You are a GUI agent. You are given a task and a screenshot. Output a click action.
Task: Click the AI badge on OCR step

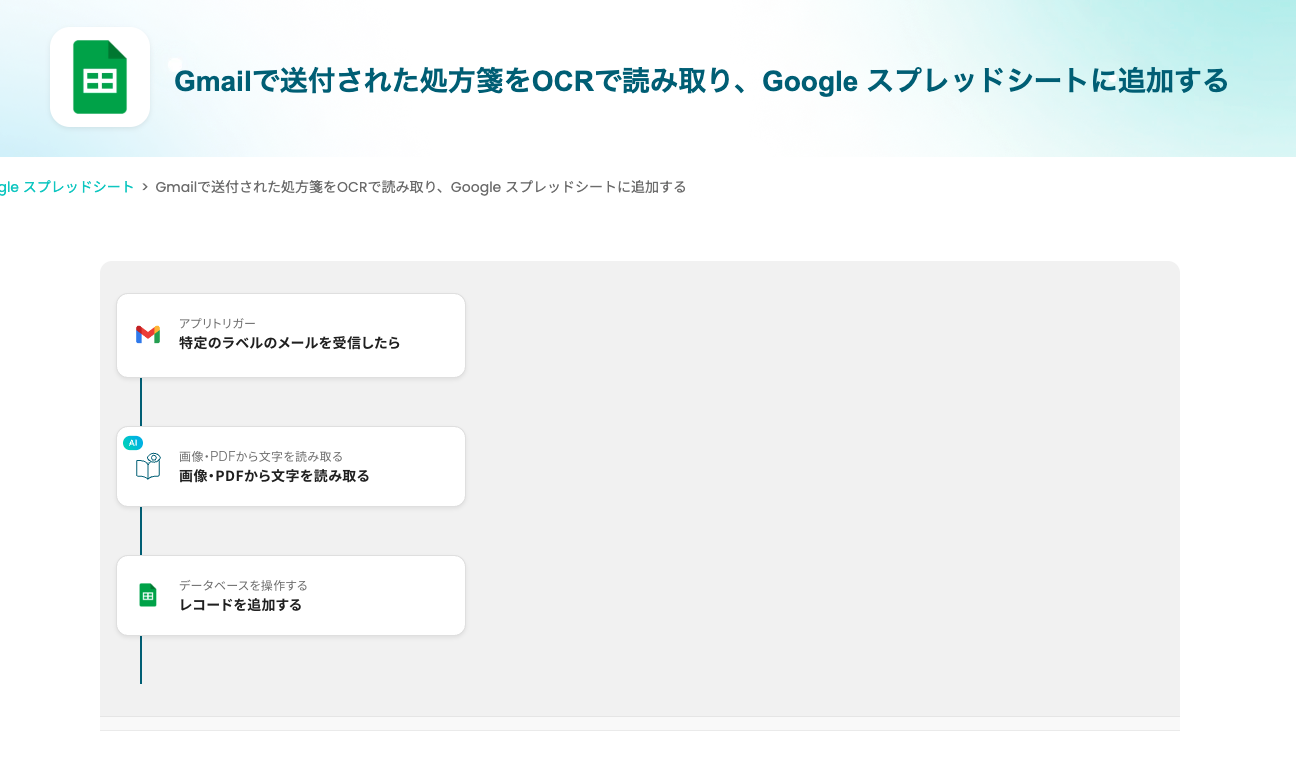point(133,442)
